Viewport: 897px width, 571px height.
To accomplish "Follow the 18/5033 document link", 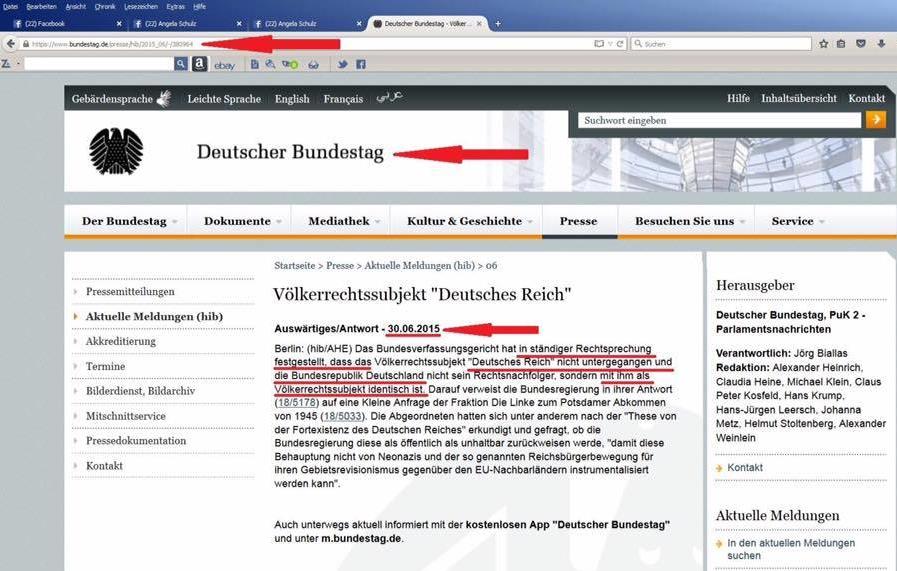I will tap(342, 416).
